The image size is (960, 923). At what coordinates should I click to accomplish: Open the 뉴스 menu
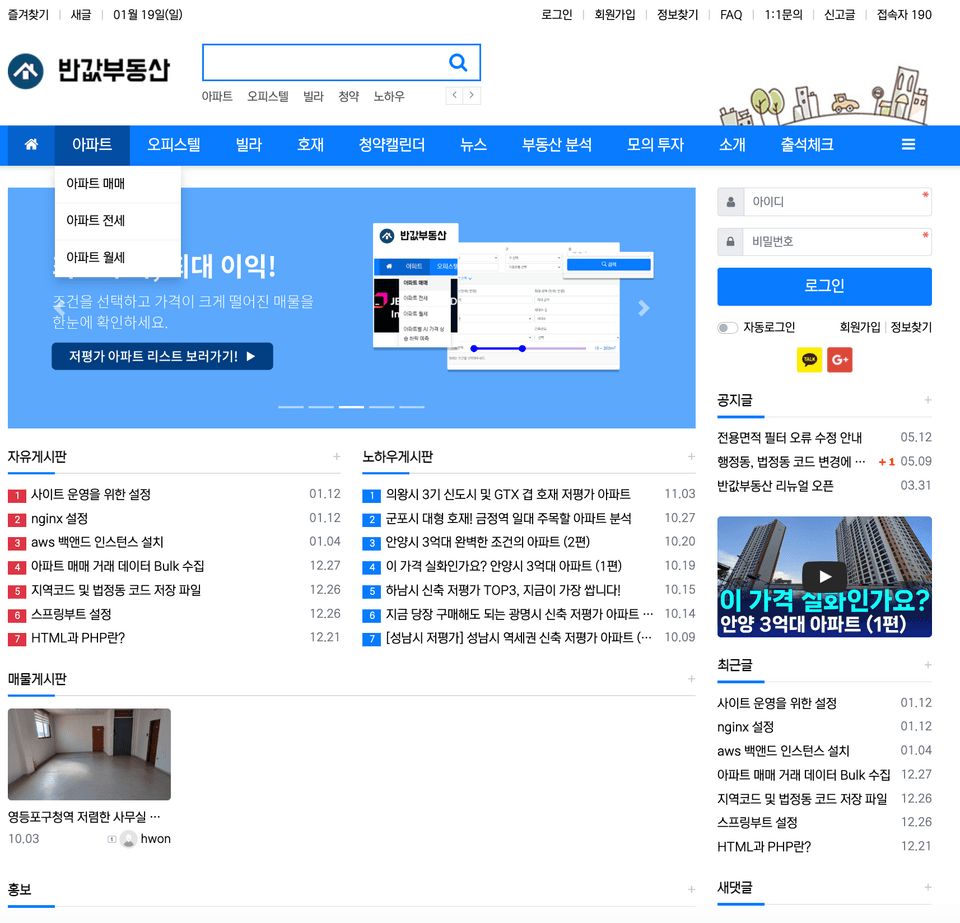click(x=473, y=144)
